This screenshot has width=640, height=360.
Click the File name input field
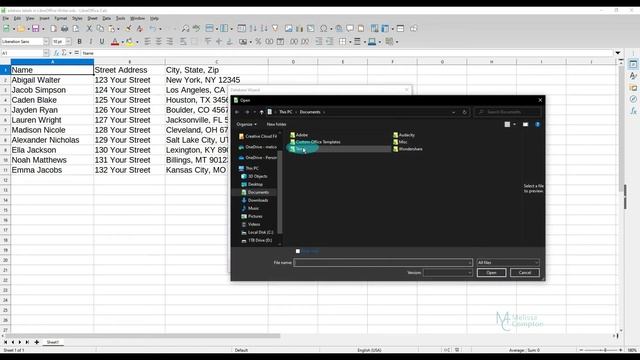point(383,262)
